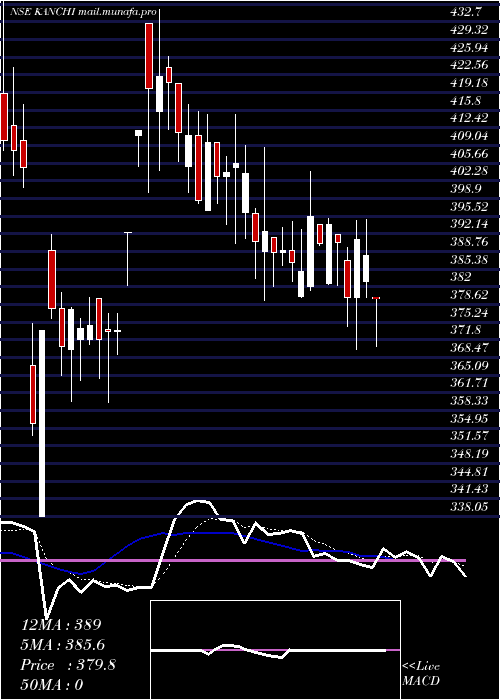Viewport: 500px width, 700px height.
Task: Click the horizontal pink baseline in indicator panel
Action: coord(233,560)
